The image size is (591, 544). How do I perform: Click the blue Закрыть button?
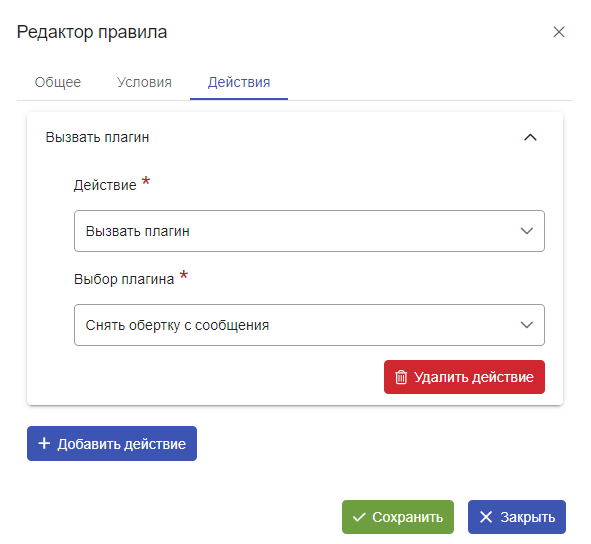pos(517,517)
